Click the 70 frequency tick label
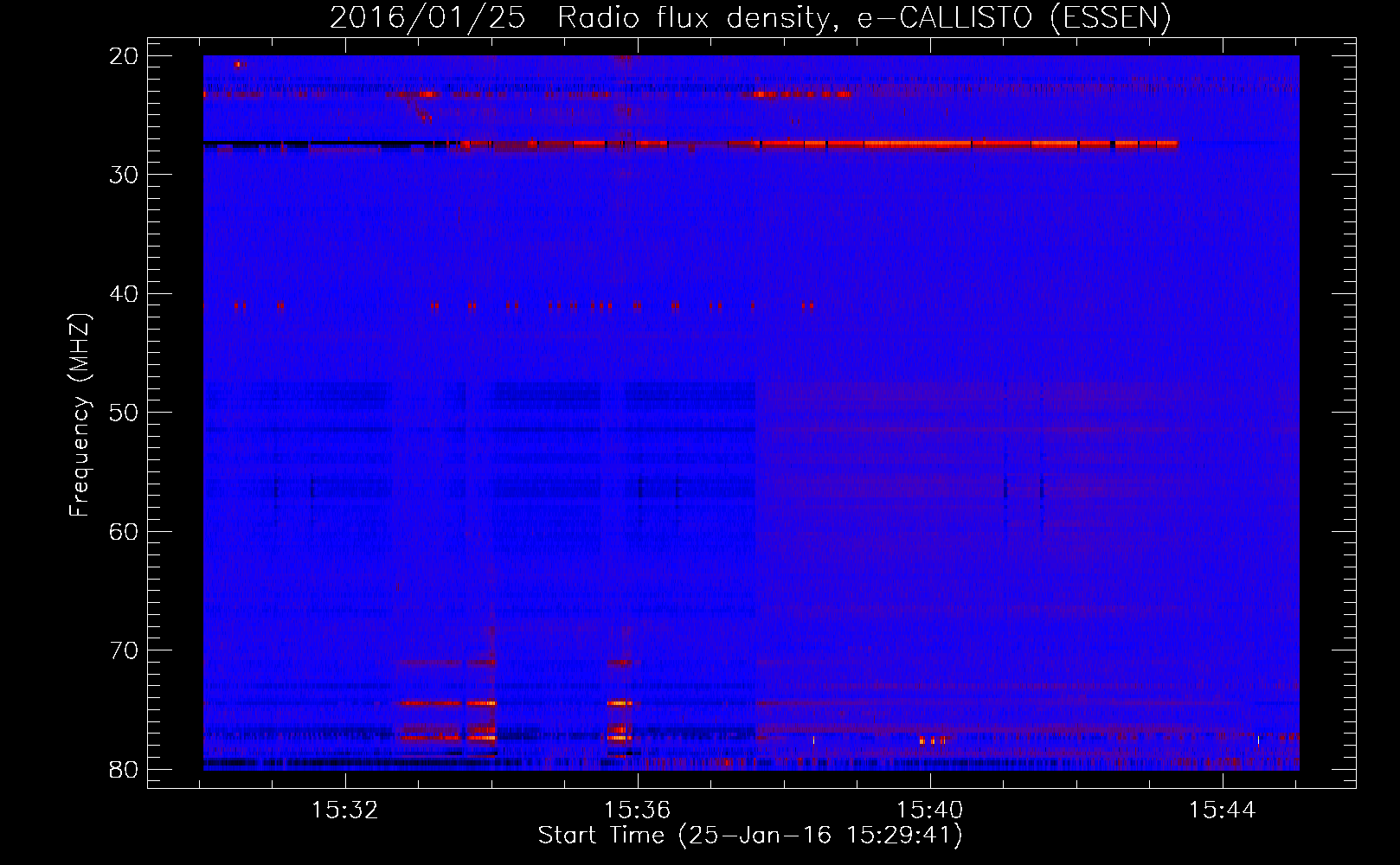1400x865 pixels. pyautogui.click(x=125, y=650)
